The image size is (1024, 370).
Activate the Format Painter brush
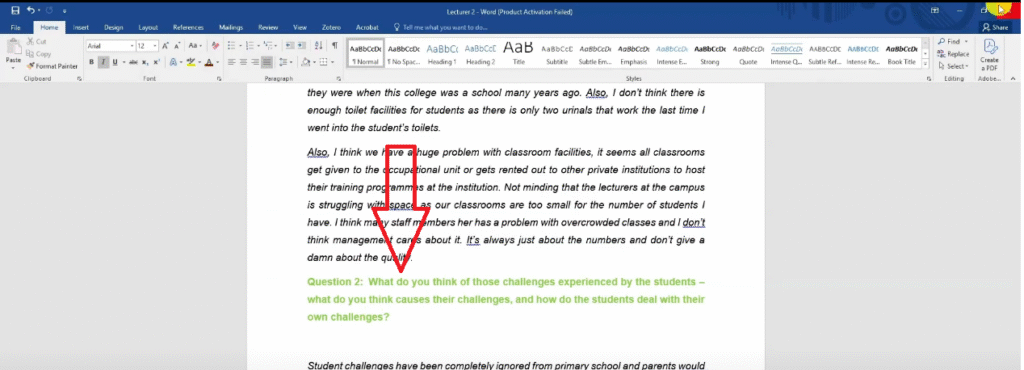[52, 66]
